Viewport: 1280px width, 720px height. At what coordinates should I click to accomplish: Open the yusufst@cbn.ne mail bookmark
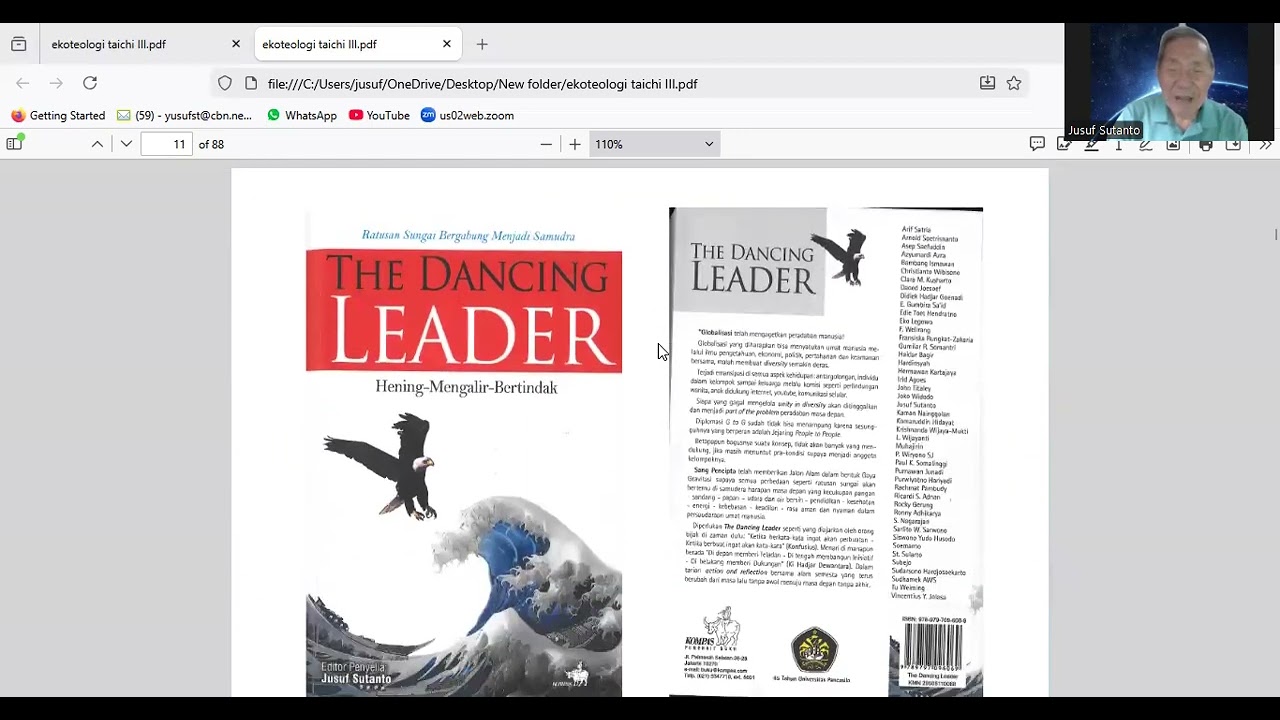coord(184,115)
